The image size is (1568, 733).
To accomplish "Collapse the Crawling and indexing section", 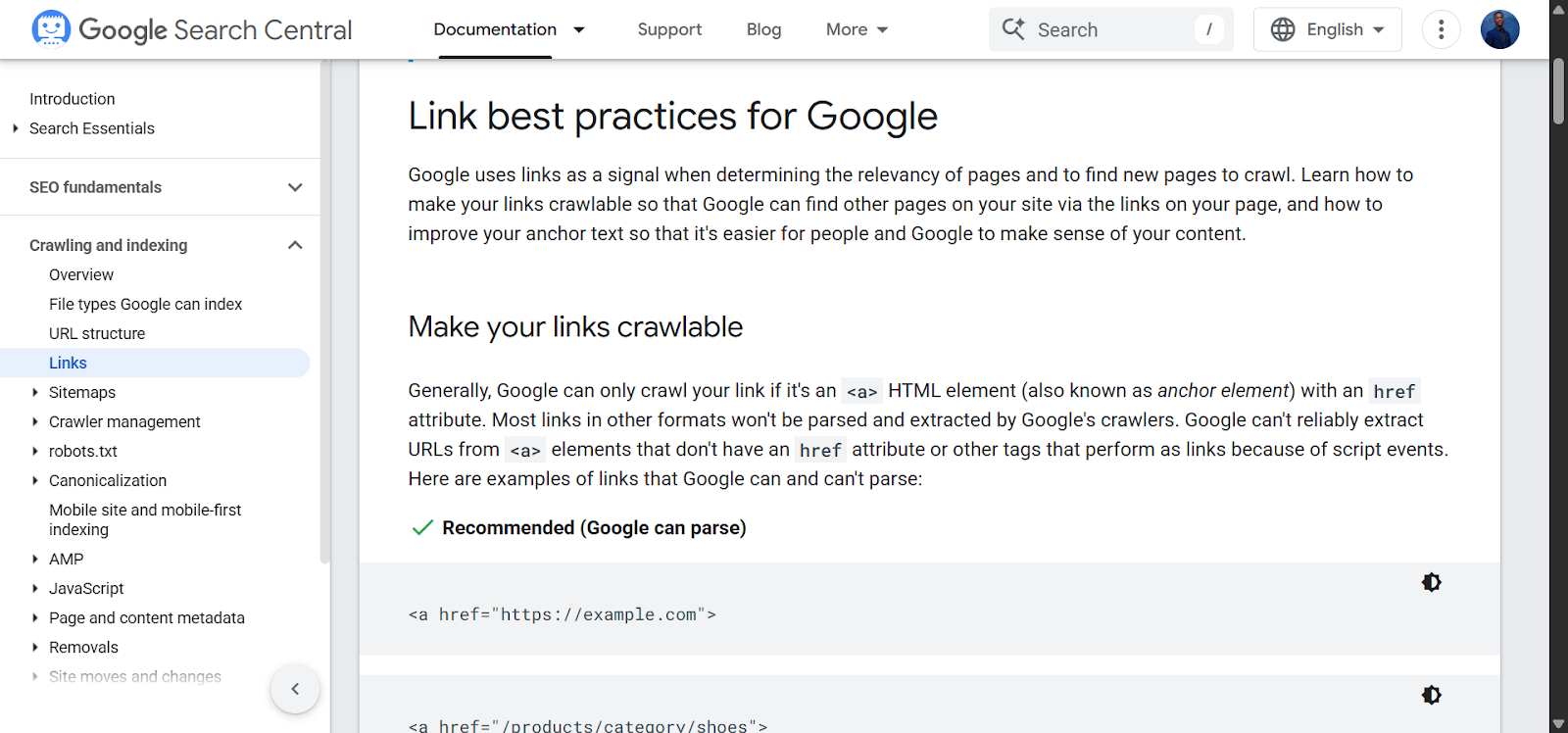I will [x=295, y=245].
